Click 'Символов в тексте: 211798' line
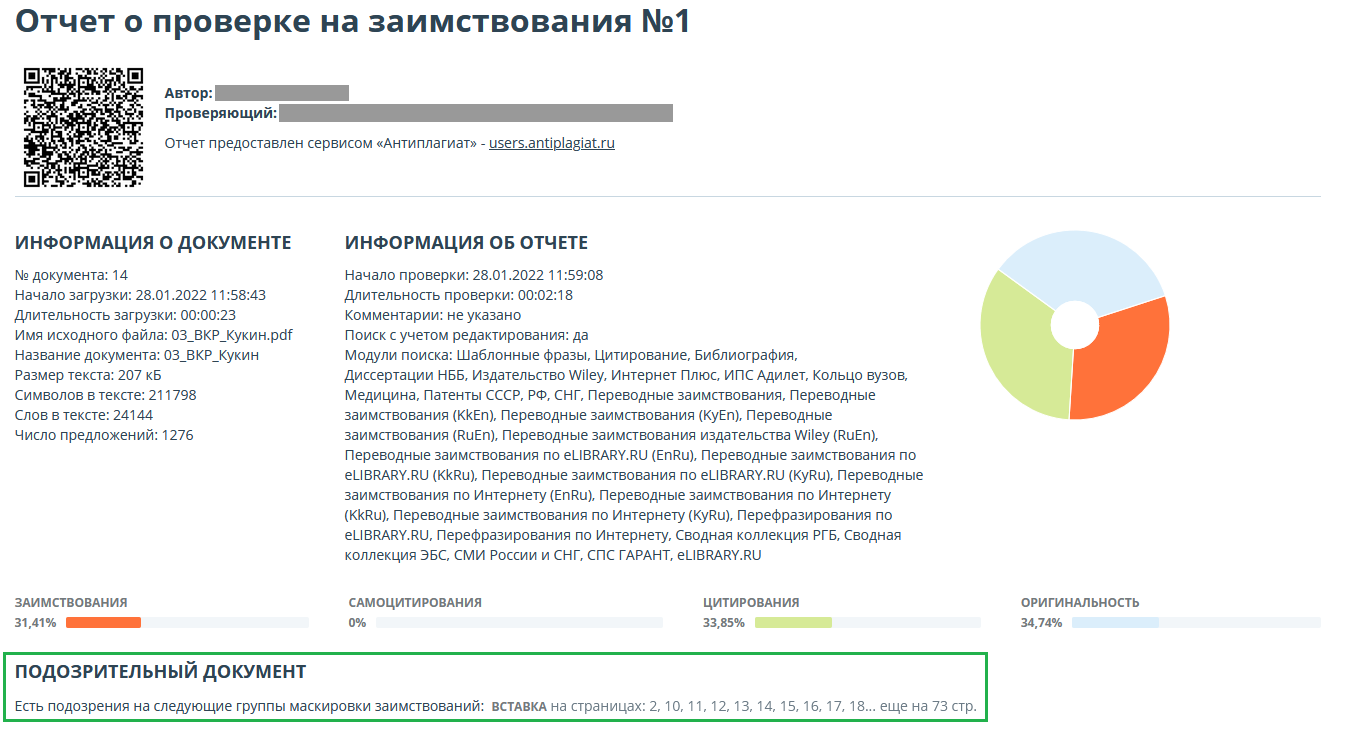The image size is (1368, 731). [x=105, y=395]
